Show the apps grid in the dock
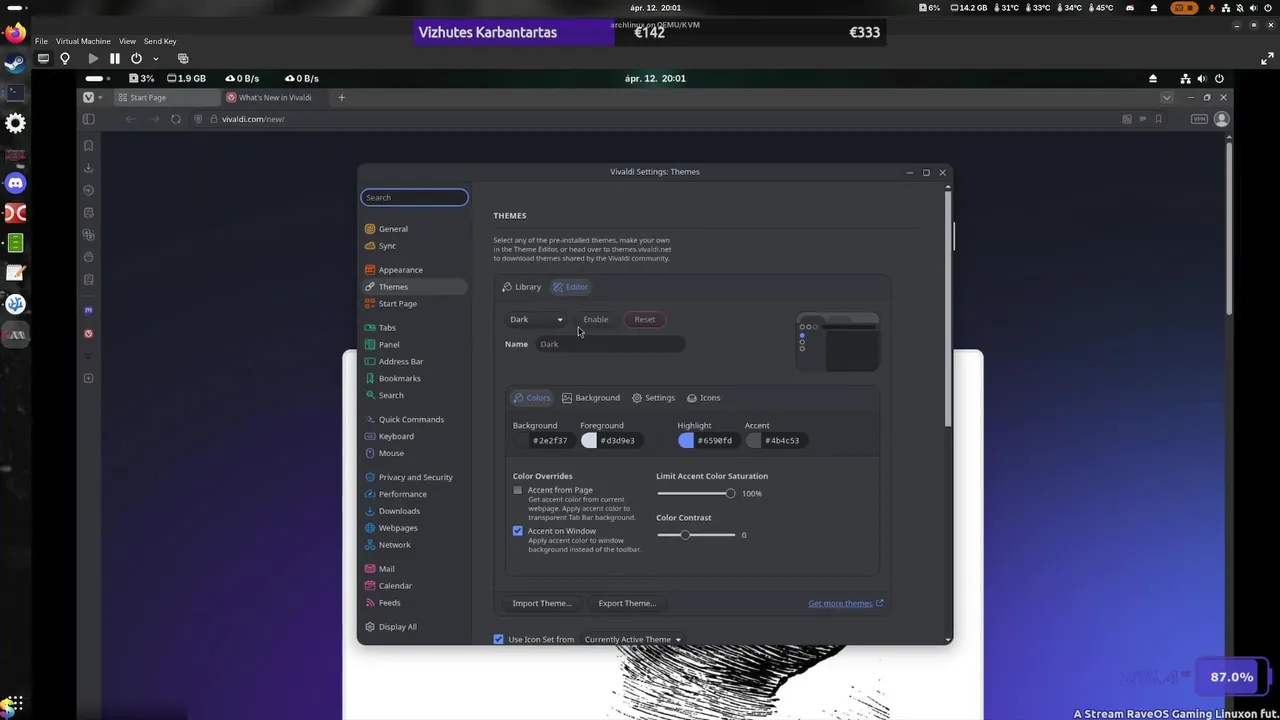 [x=15, y=704]
